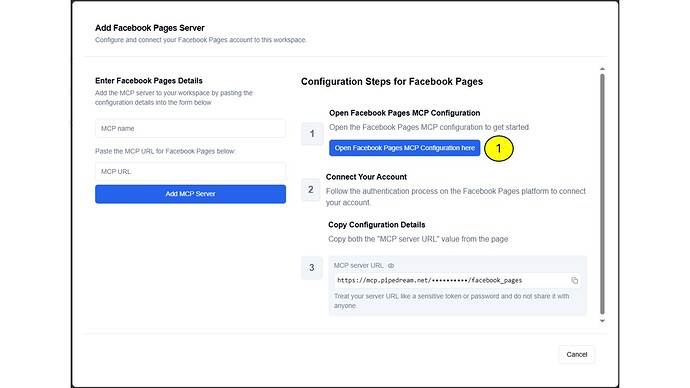Click the Enter Facebook Pages Details heading
Viewport: 690px width, 388px height.
click(x=149, y=81)
